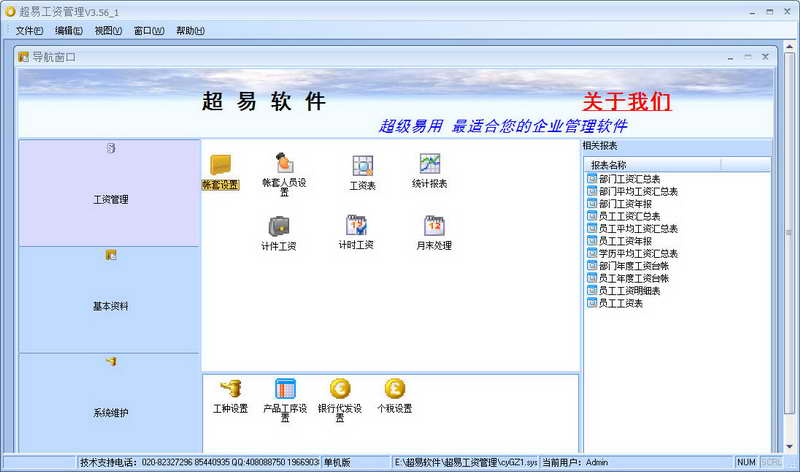
Task: Click the 关于我们 link
Action: coord(627,101)
